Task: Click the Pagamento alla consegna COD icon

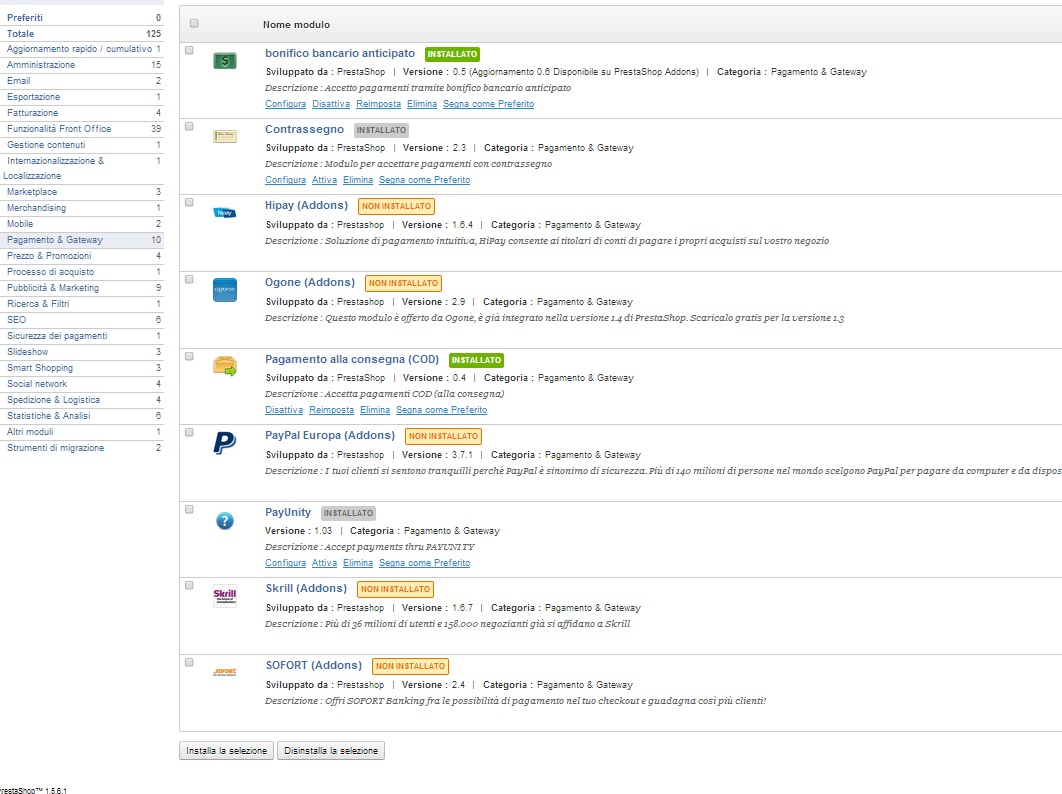Action: 225,366
